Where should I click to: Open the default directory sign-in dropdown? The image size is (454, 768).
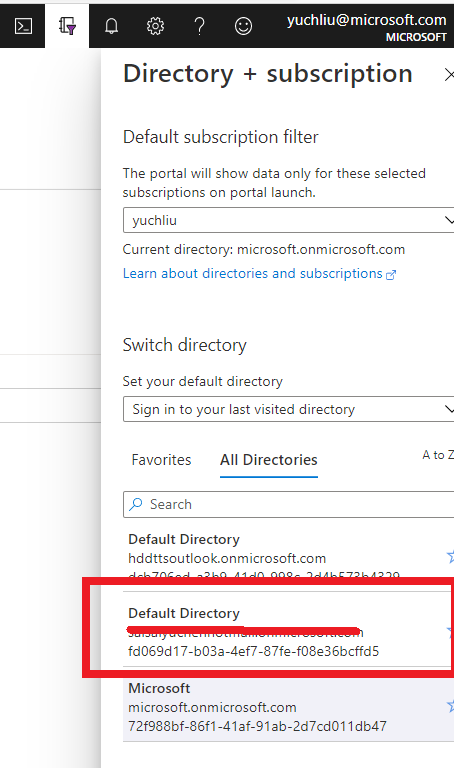click(288, 409)
